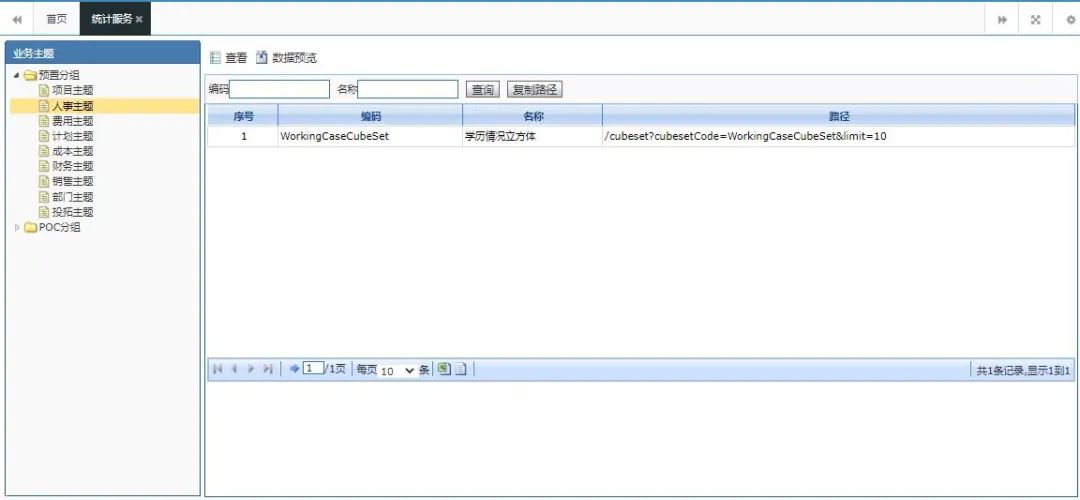Open 销售主题 in the tree
The image size is (1080, 500).
[x=72, y=181]
